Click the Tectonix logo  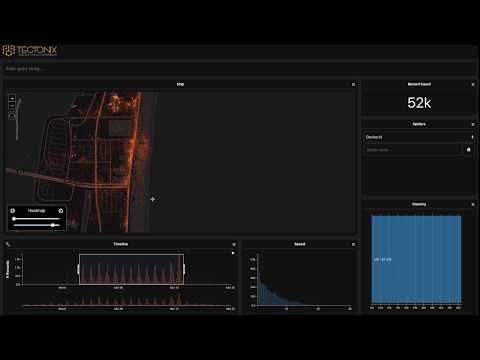click(x=29, y=51)
